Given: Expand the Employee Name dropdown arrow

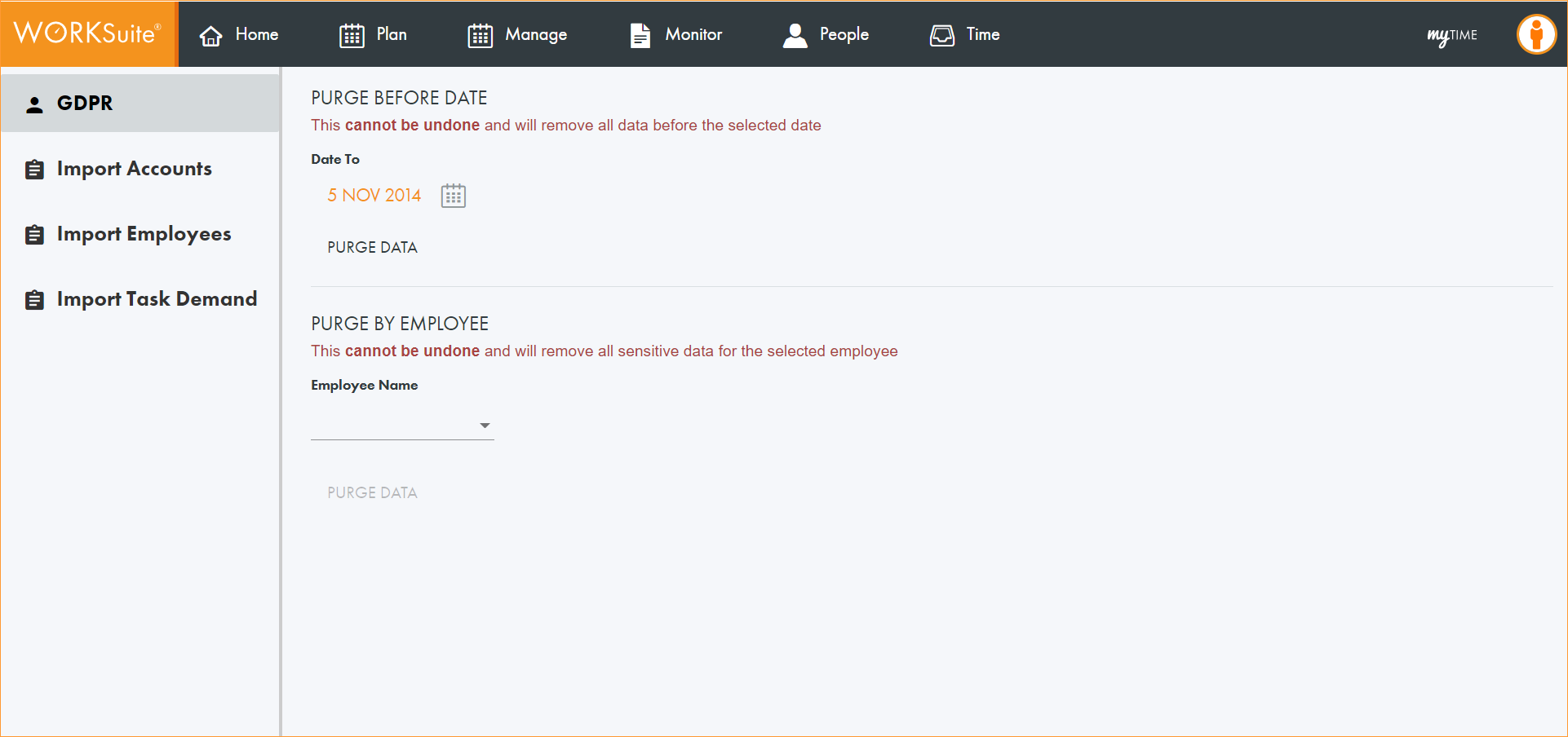Looking at the screenshot, I should pyautogui.click(x=485, y=426).
